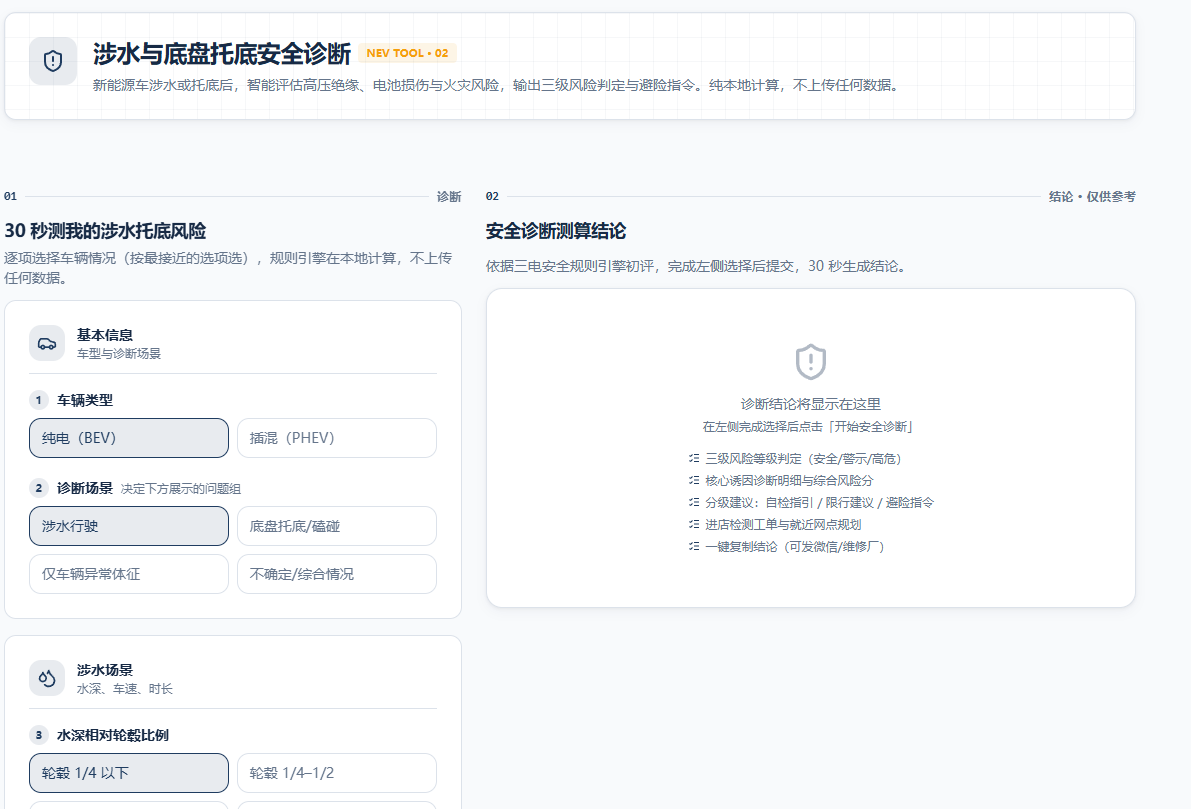Click the 结论 • 仅供参考 section label

[1092, 197]
